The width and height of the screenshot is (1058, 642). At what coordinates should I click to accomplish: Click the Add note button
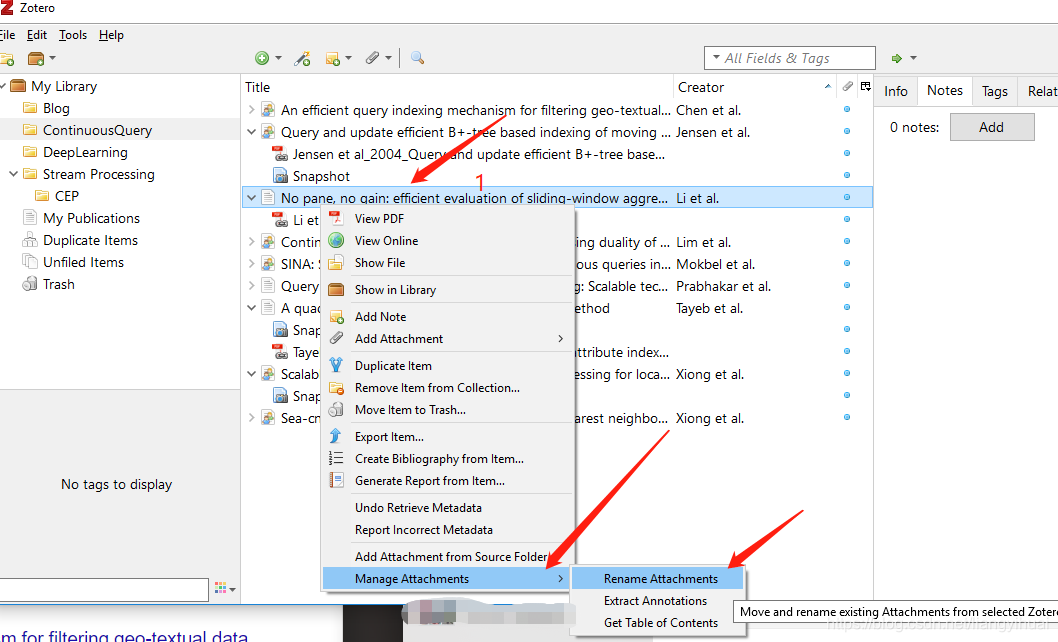pos(992,127)
